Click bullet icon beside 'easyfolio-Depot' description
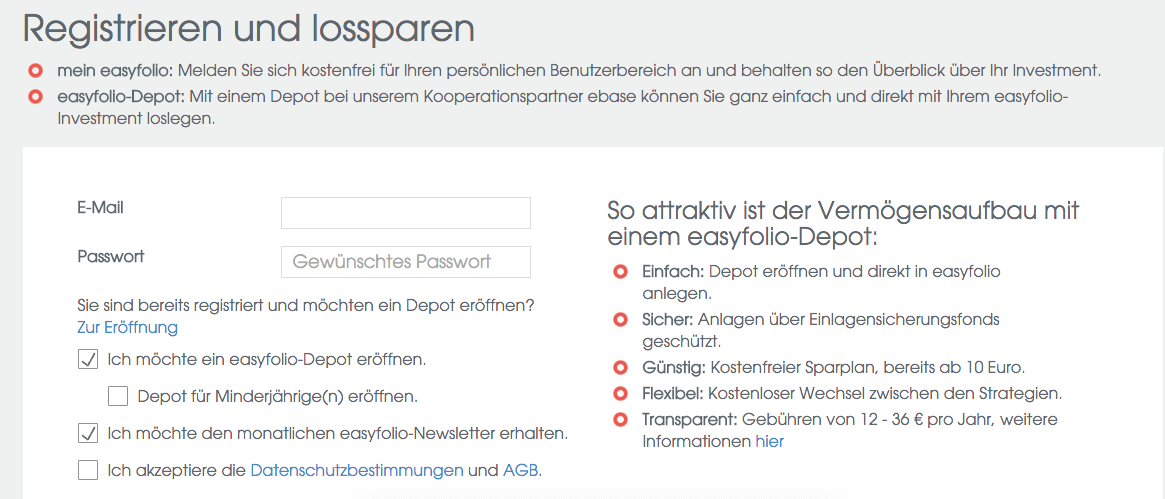Image resolution: width=1165 pixels, height=499 pixels. 34,97
